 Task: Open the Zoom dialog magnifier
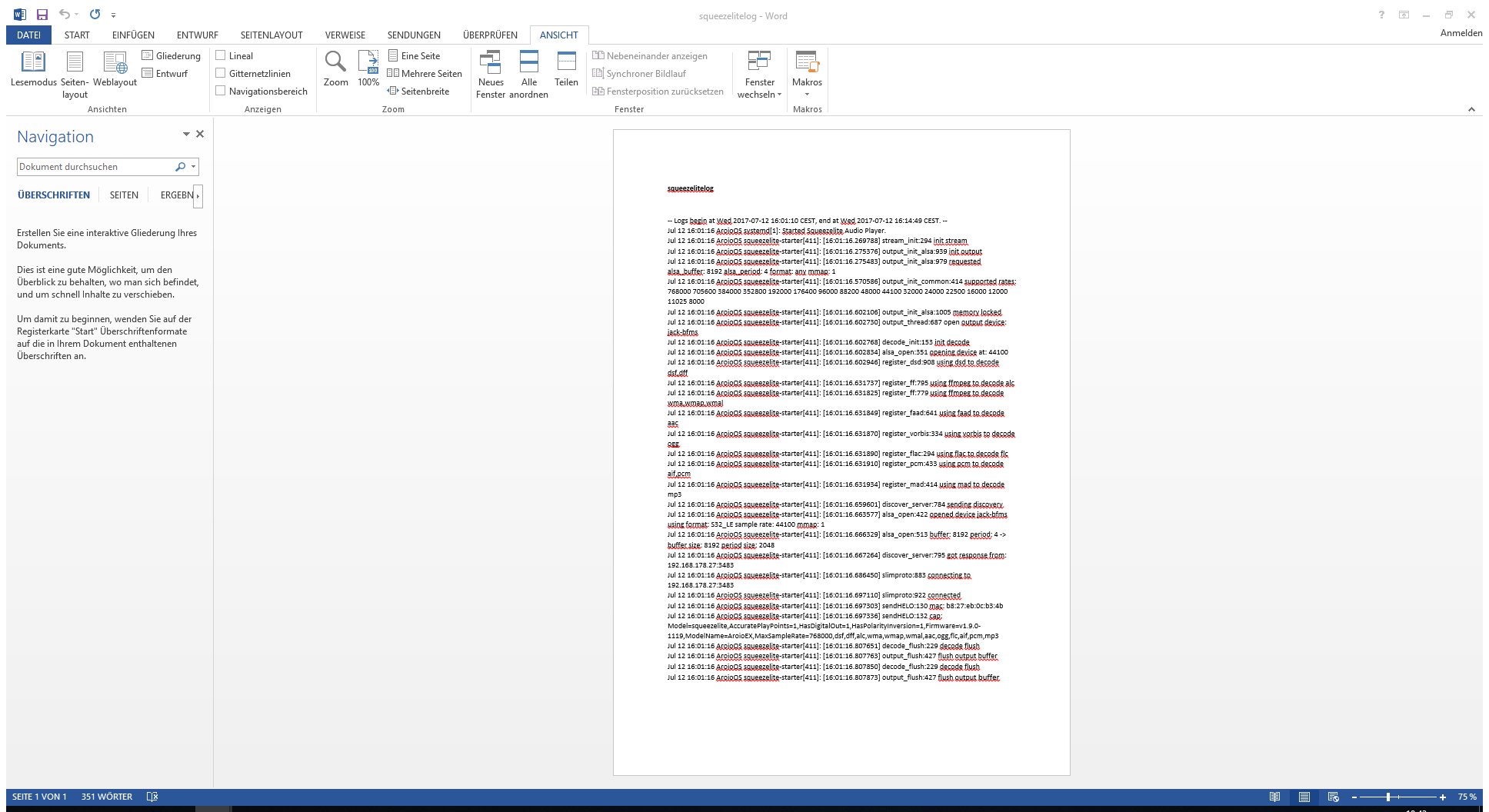click(335, 69)
